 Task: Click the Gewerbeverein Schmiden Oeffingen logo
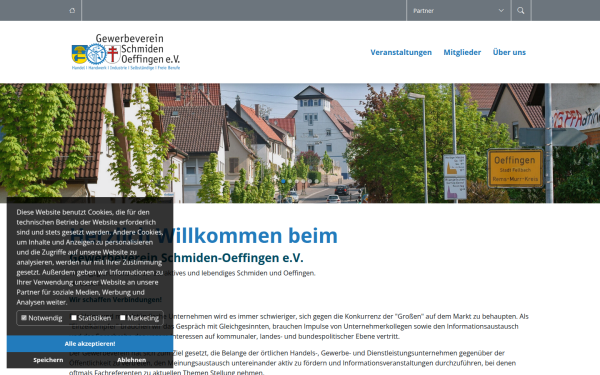(x=126, y=52)
